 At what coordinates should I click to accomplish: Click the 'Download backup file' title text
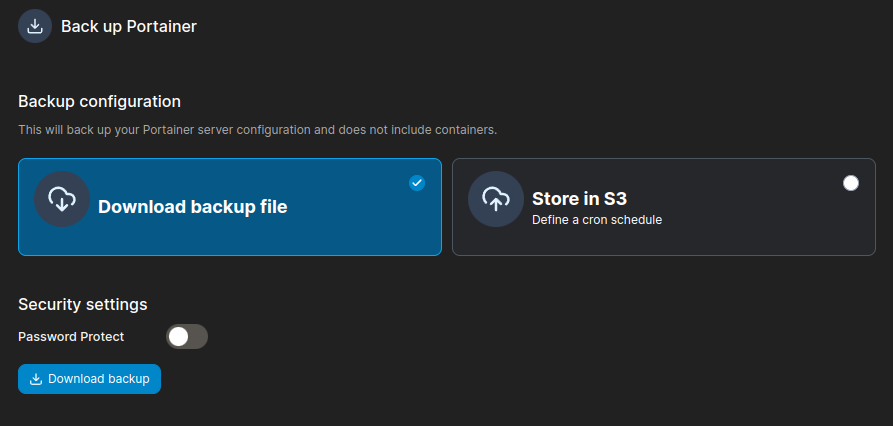[192, 207]
